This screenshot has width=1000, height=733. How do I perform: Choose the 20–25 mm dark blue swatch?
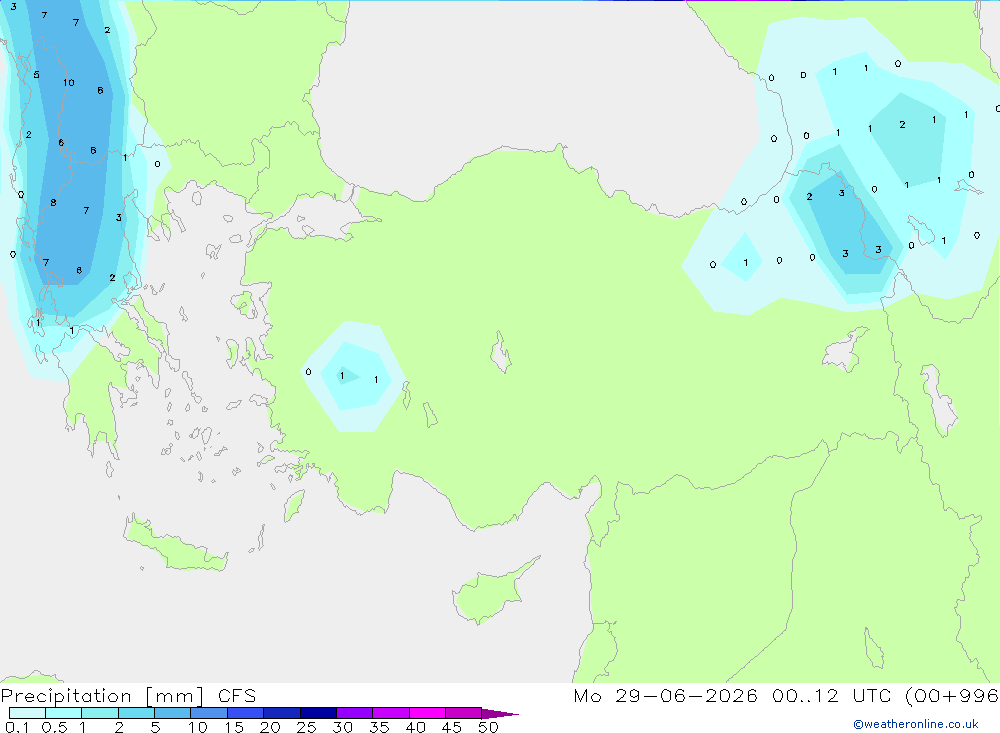(x=281, y=713)
